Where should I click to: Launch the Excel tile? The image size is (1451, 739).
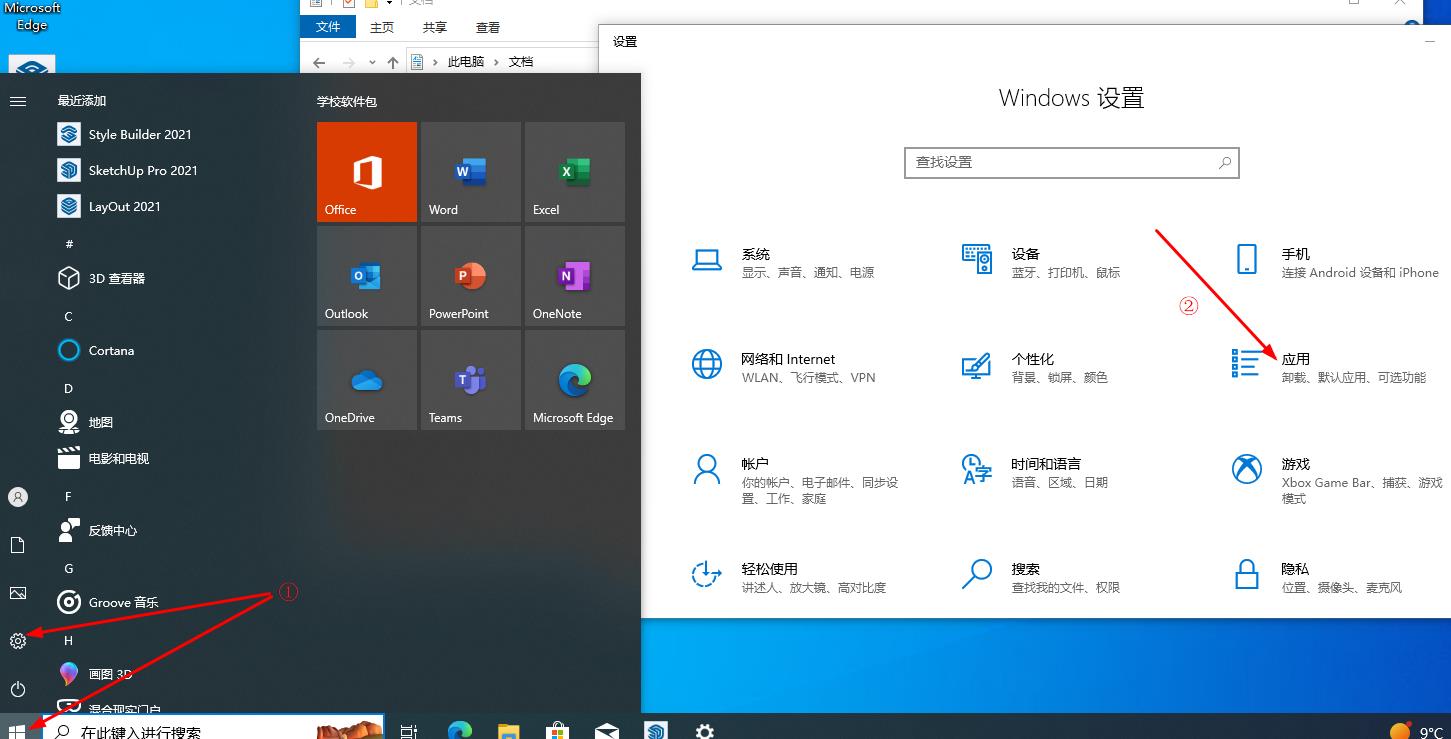tap(574, 172)
